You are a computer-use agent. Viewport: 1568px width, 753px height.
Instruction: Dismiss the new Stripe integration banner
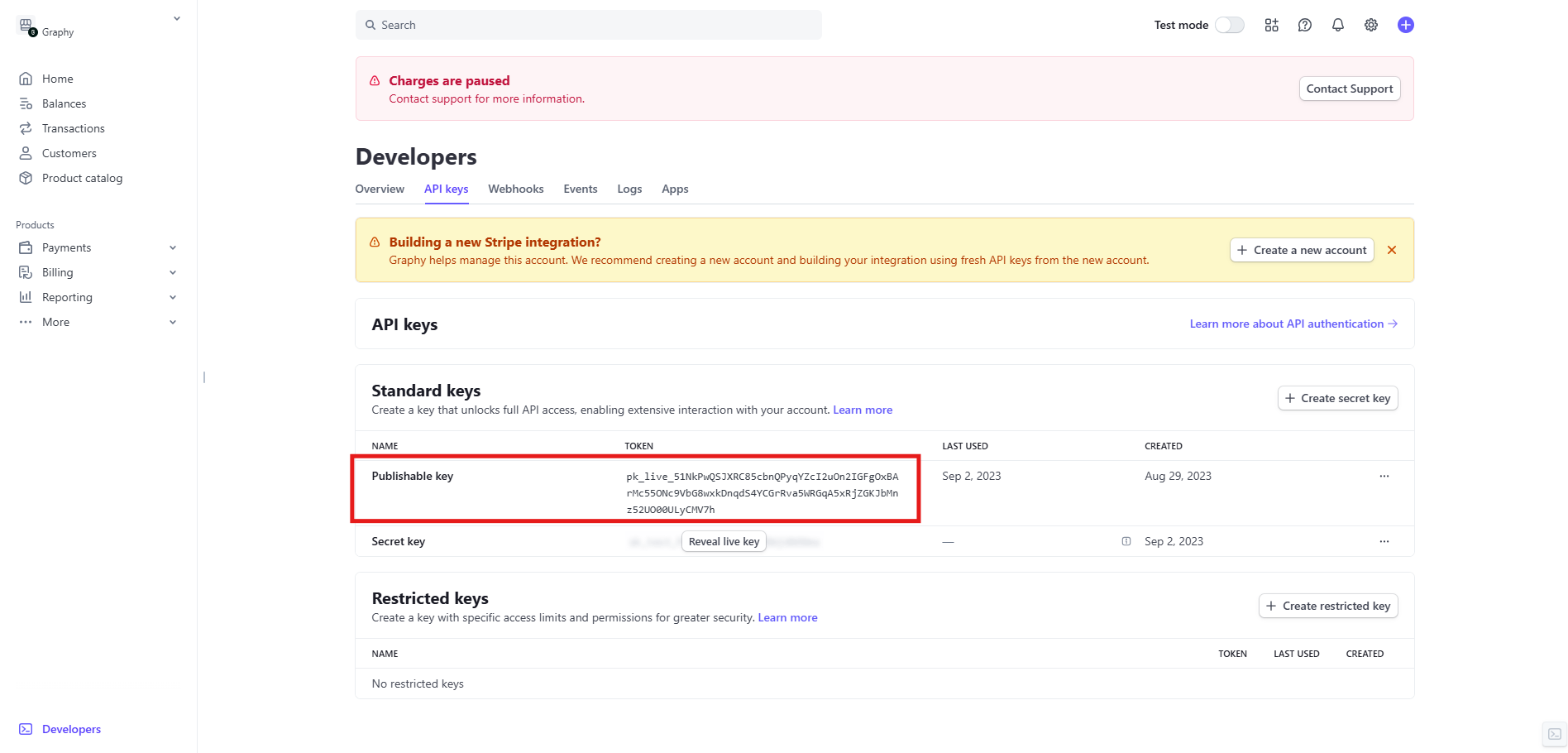point(1391,250)
